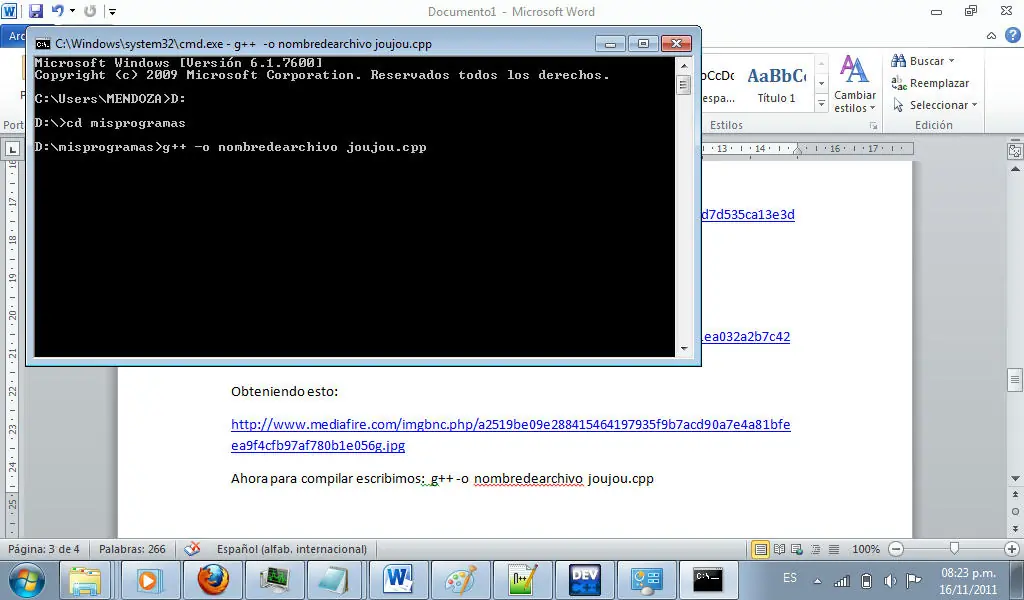Click the next page double-arrow button

coord(1015,528)
